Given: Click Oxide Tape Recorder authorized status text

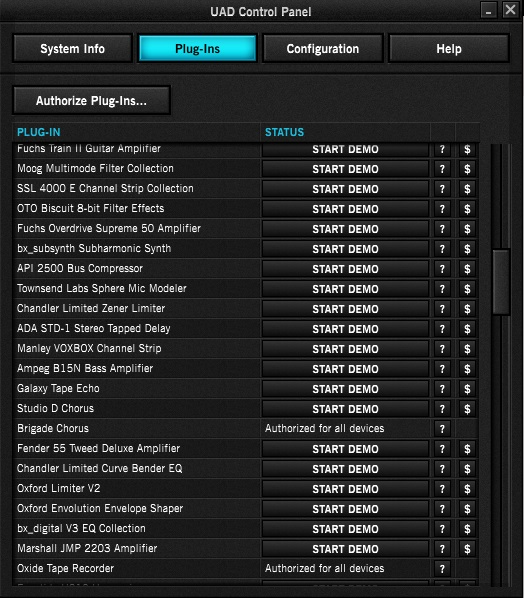Looking at the screenshot, I should (325, 568).
